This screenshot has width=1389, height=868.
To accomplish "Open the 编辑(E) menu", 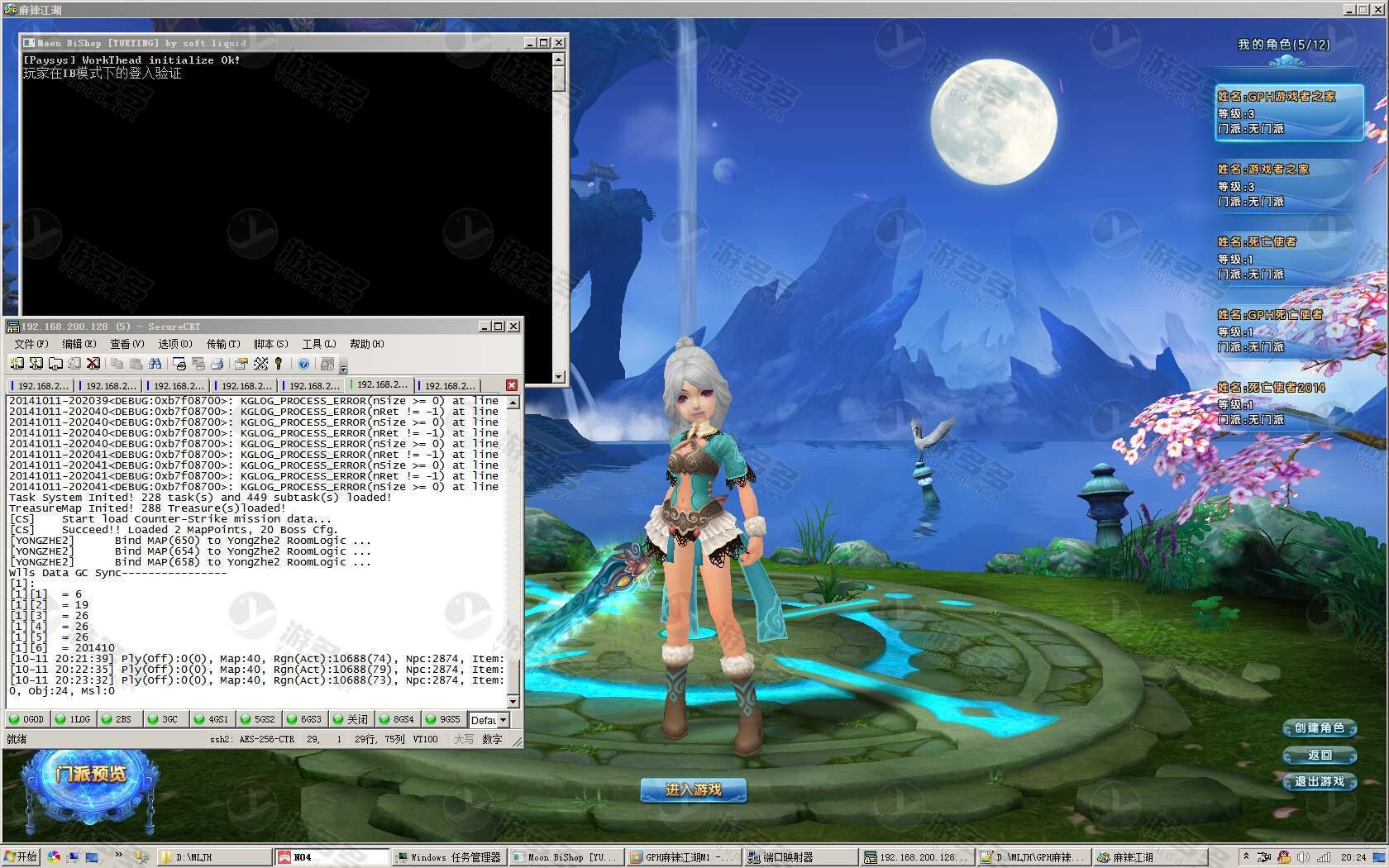I will click(x=79, y=344).
